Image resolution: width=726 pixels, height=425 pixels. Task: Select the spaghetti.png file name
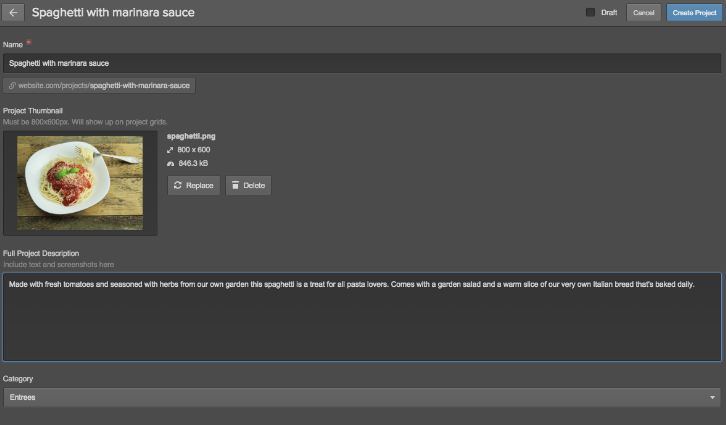191,136
